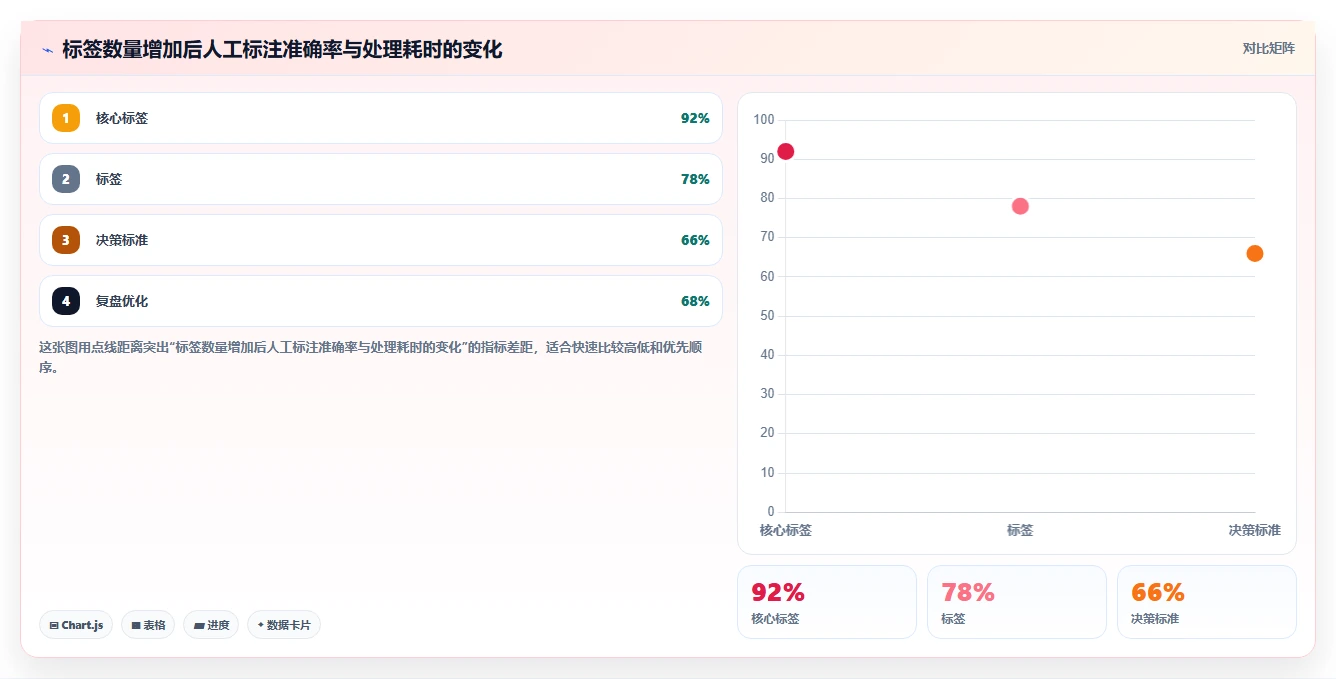This screenshot has height=679, width=1336.
Task: Click the chart icon beside the title
Action: coord(47,50)
